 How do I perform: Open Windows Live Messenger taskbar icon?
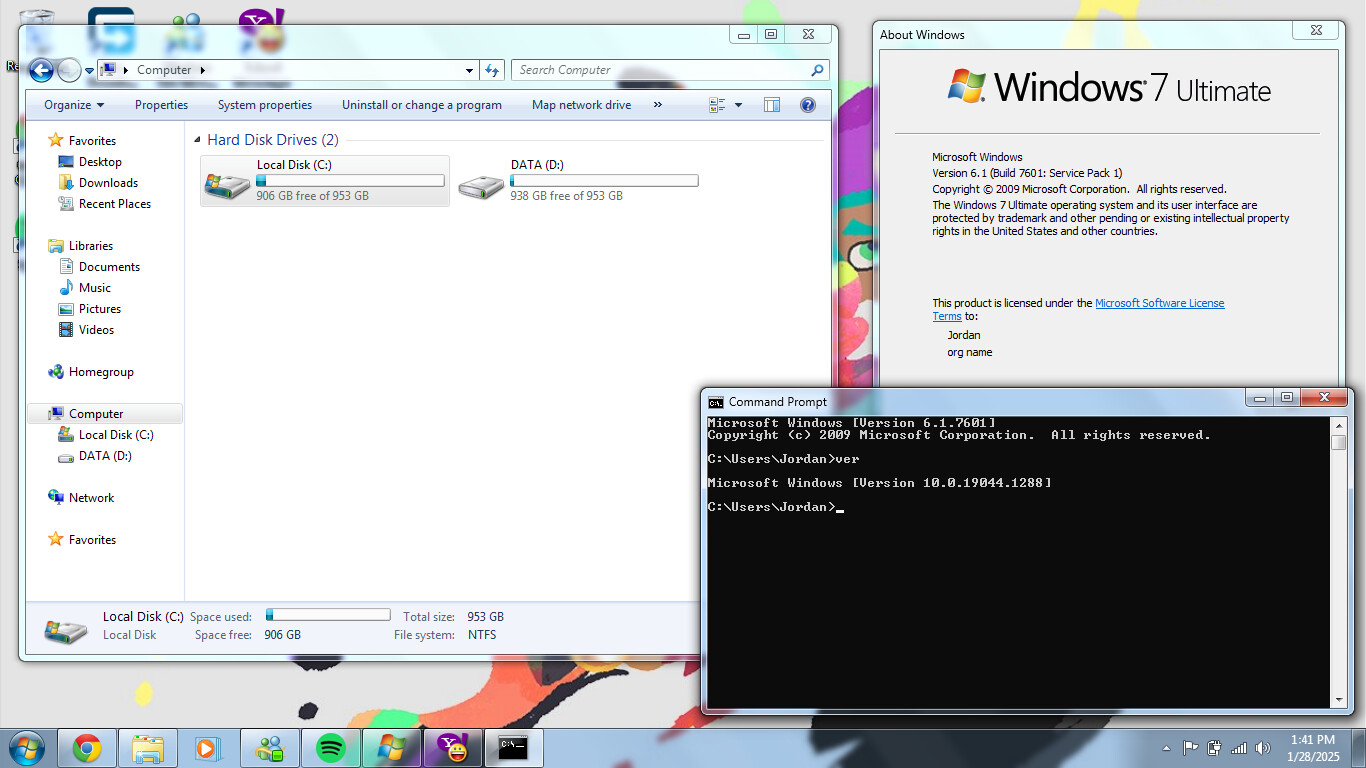[270, 748]
